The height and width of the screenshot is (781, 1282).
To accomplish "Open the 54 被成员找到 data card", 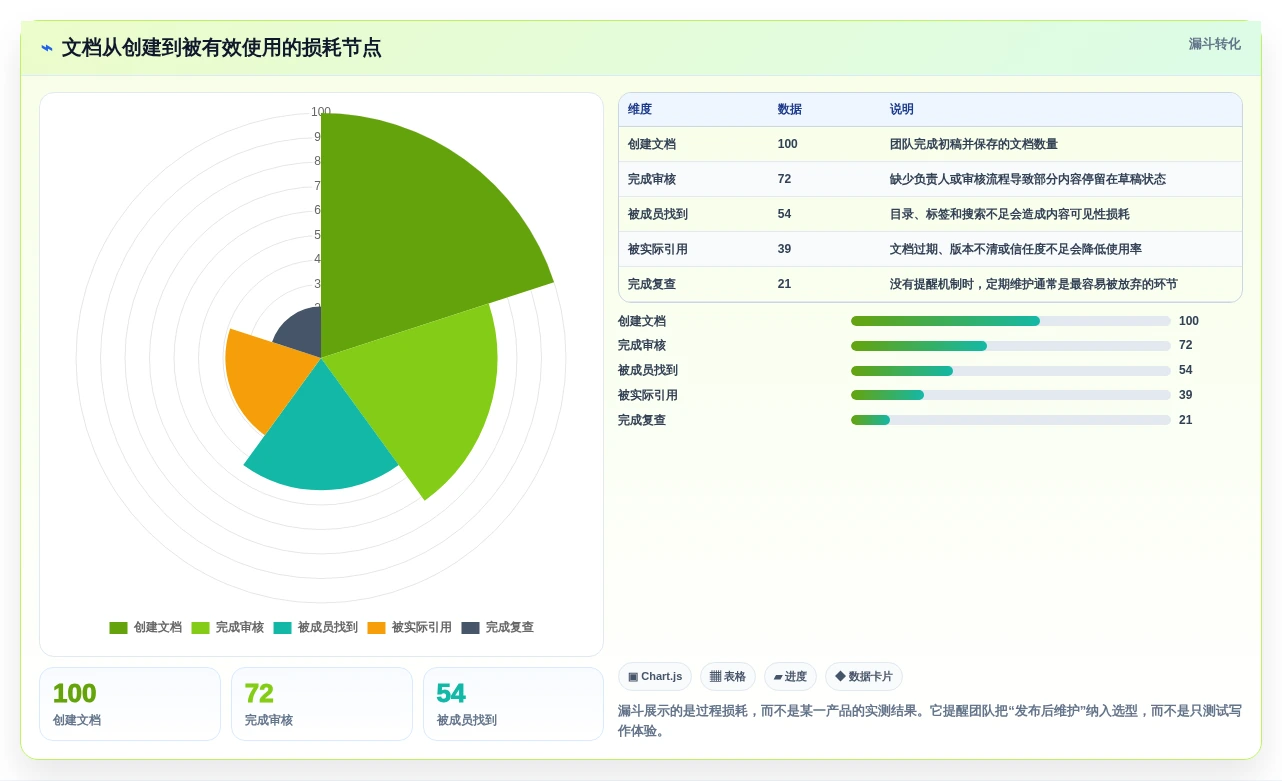I will point(513,704).
